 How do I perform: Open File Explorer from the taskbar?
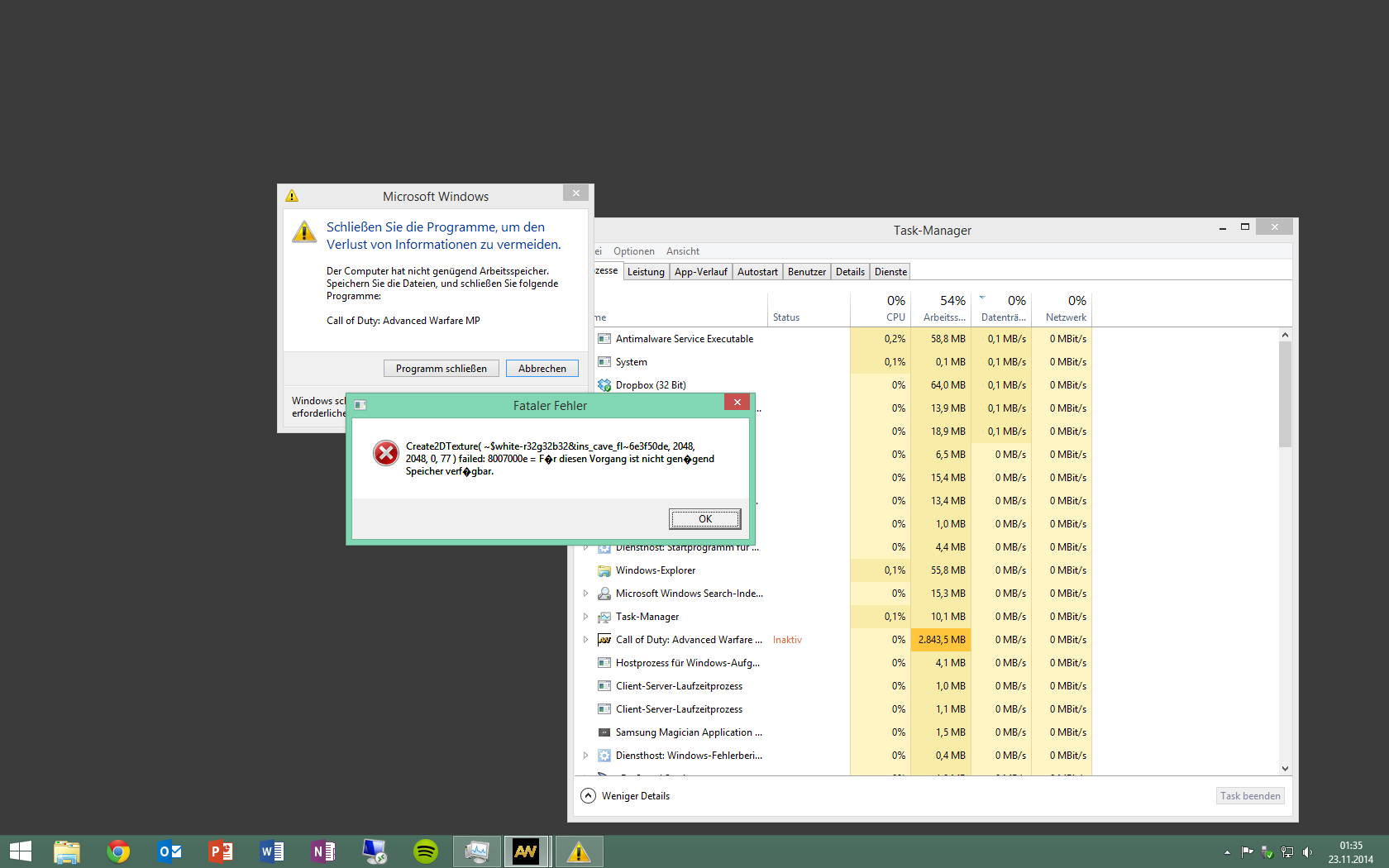point(67,851)
